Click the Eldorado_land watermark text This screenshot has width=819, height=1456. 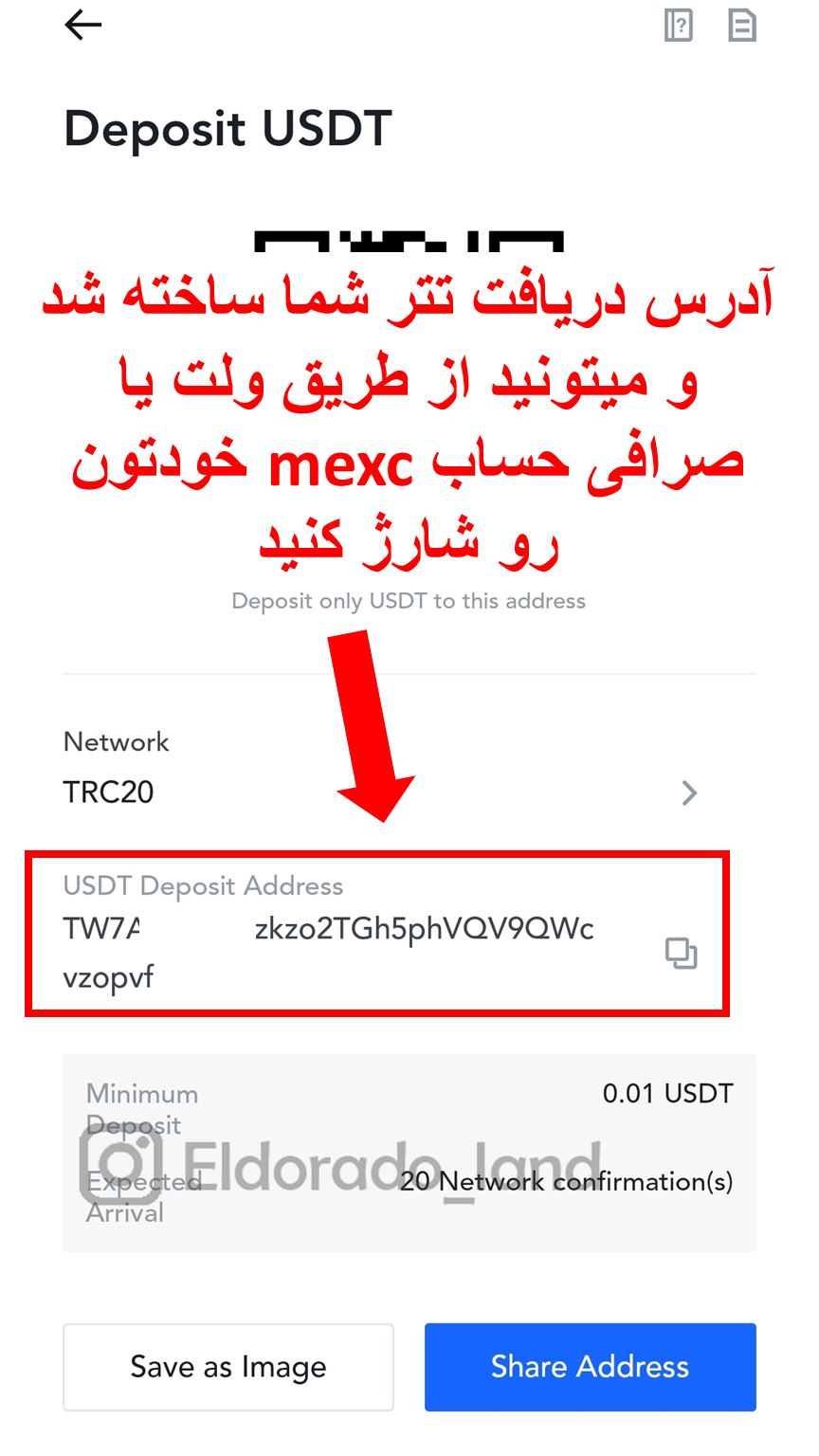point(391,1166)
